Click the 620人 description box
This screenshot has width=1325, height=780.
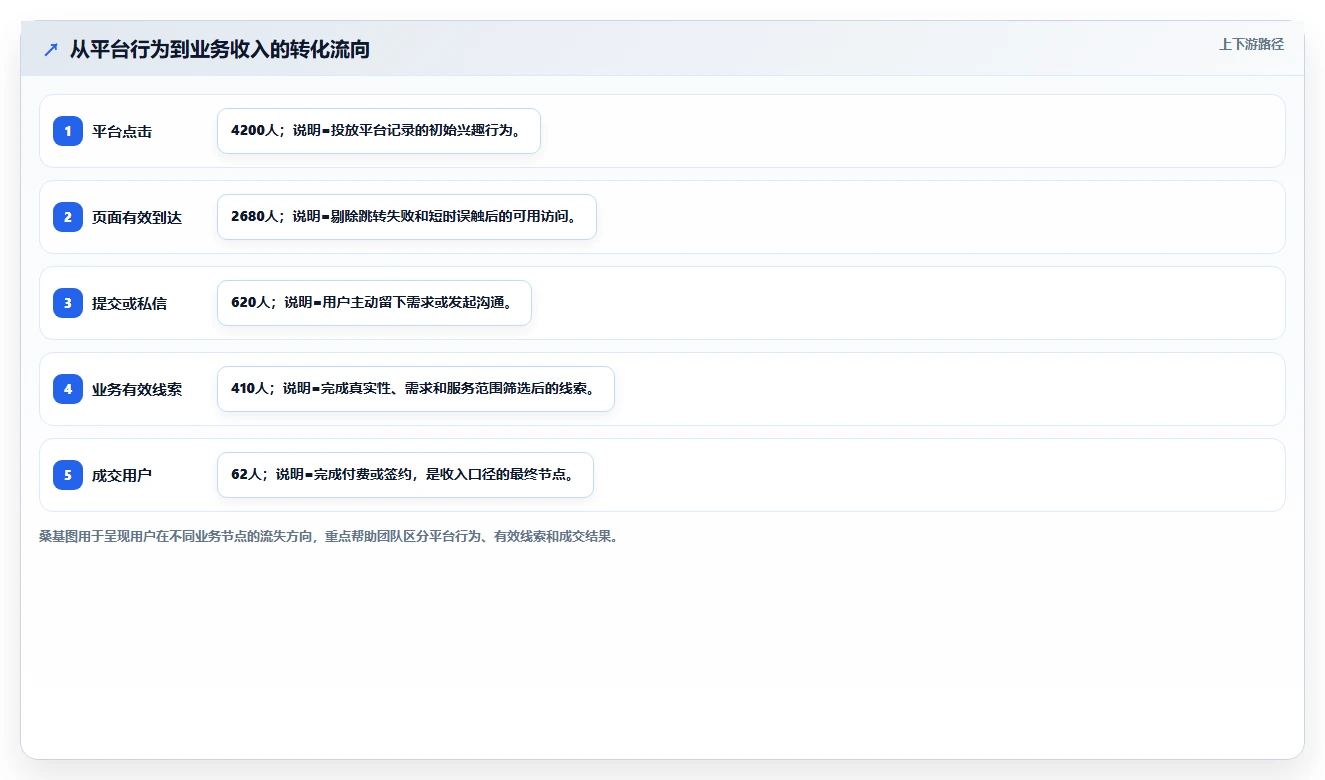[374, 303]
